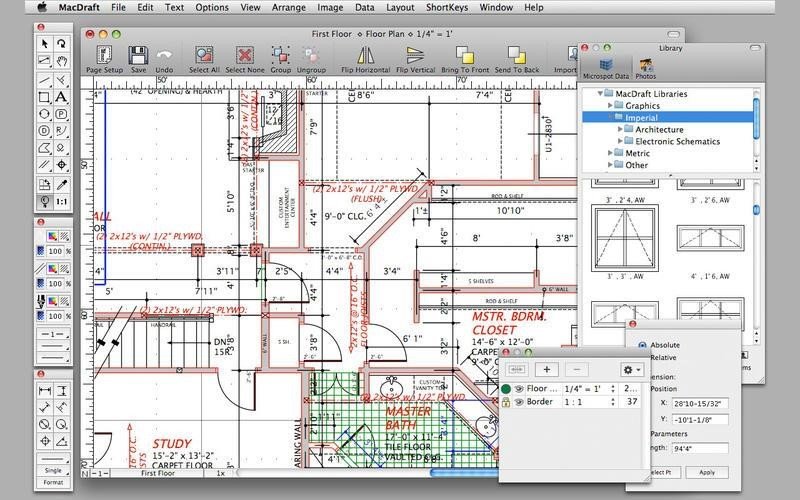The image size is (800, 500).
Task: Open the layers gear options dropdown
Action: (632, 369)
